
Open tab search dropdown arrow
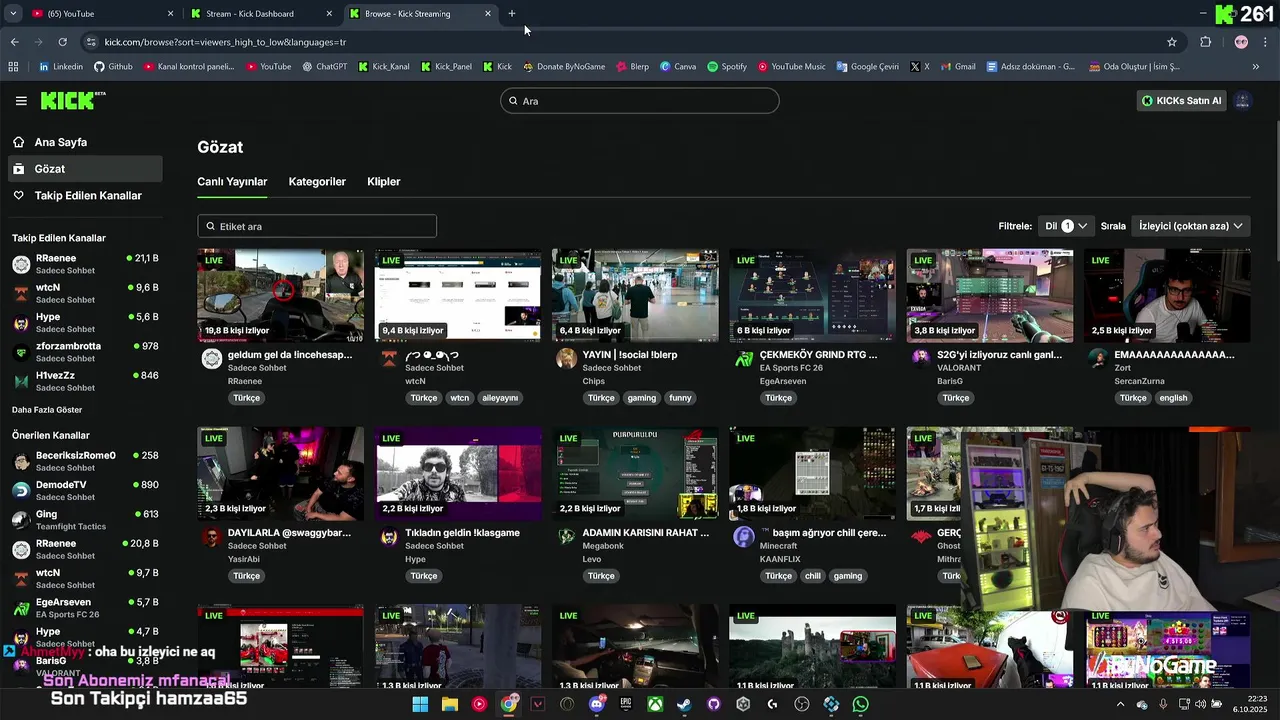pyautogui.click(x=13, y=14)
